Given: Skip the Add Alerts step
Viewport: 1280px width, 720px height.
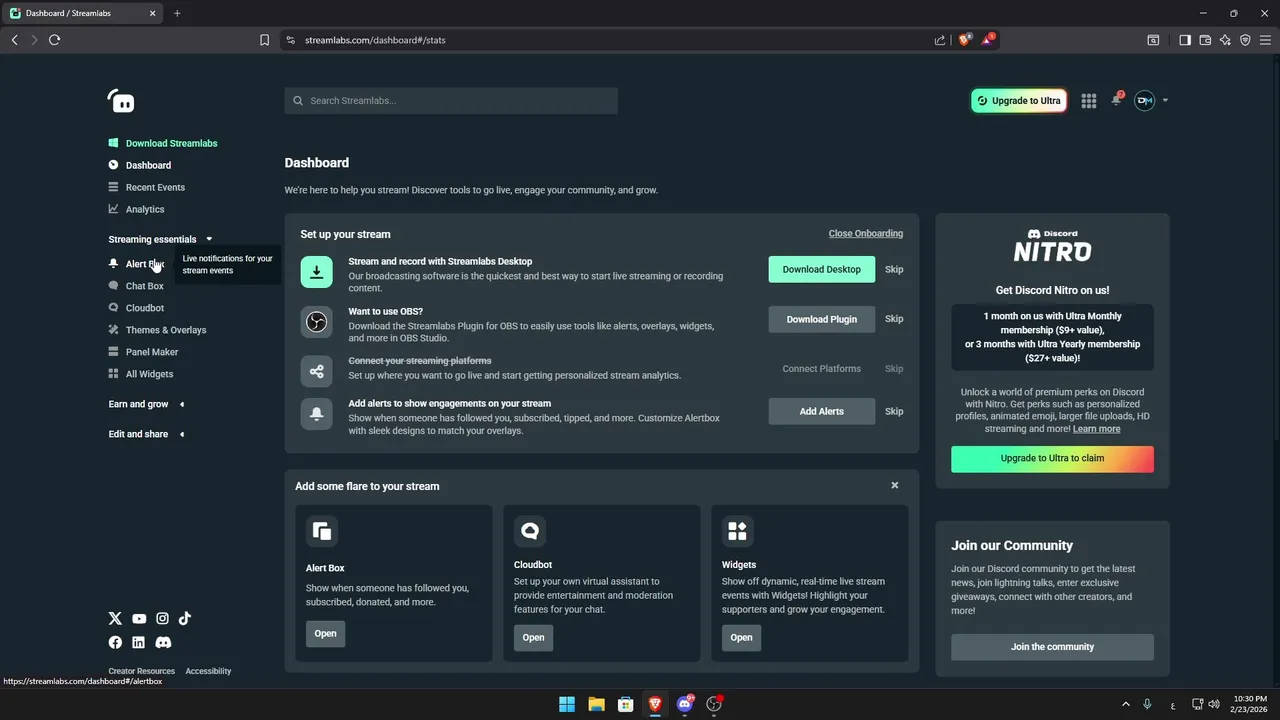Looking at the screenshot, I should pyautogui.click(x=894, y=411).
